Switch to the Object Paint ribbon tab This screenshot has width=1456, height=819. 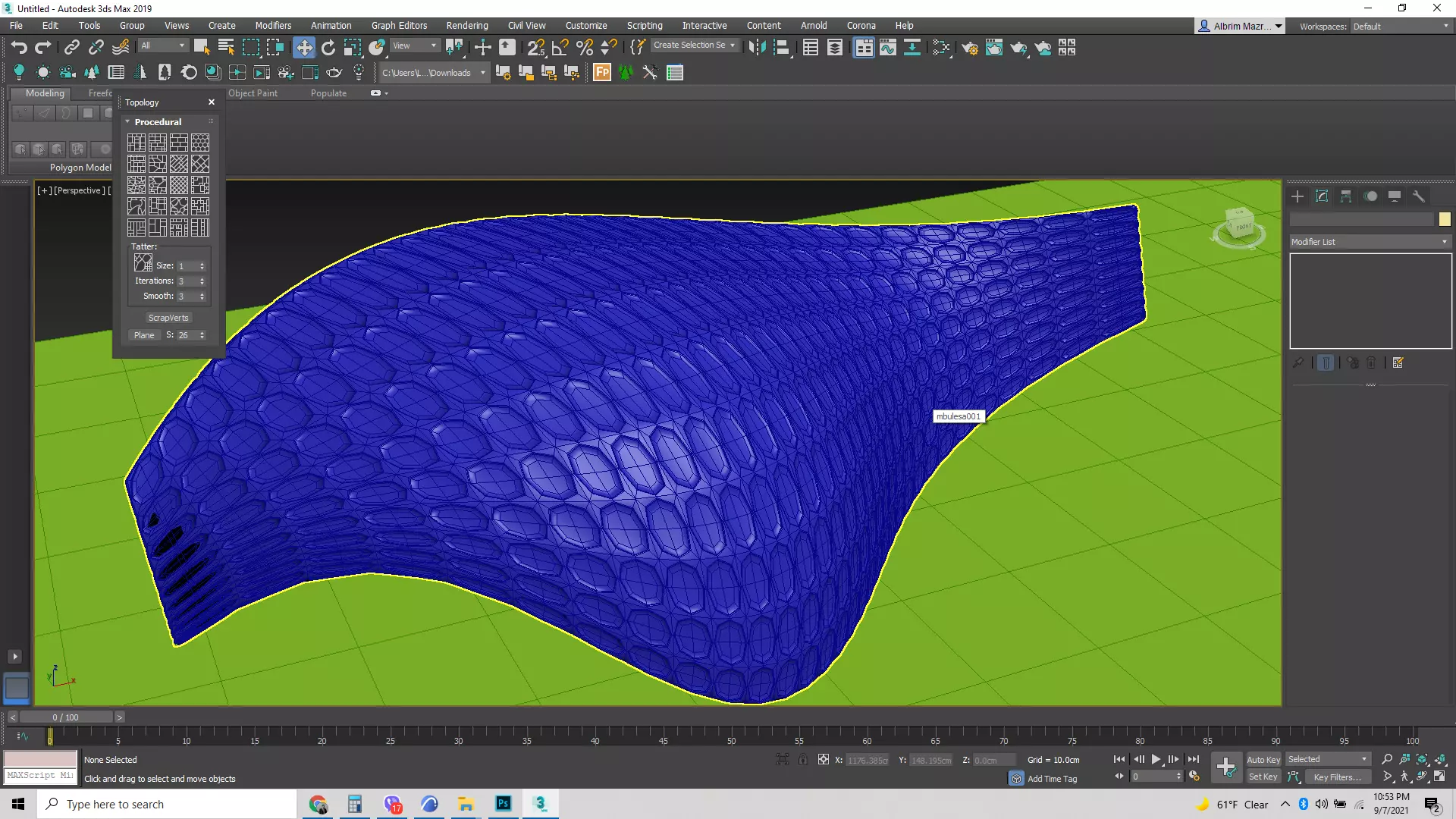coord(253,93)
